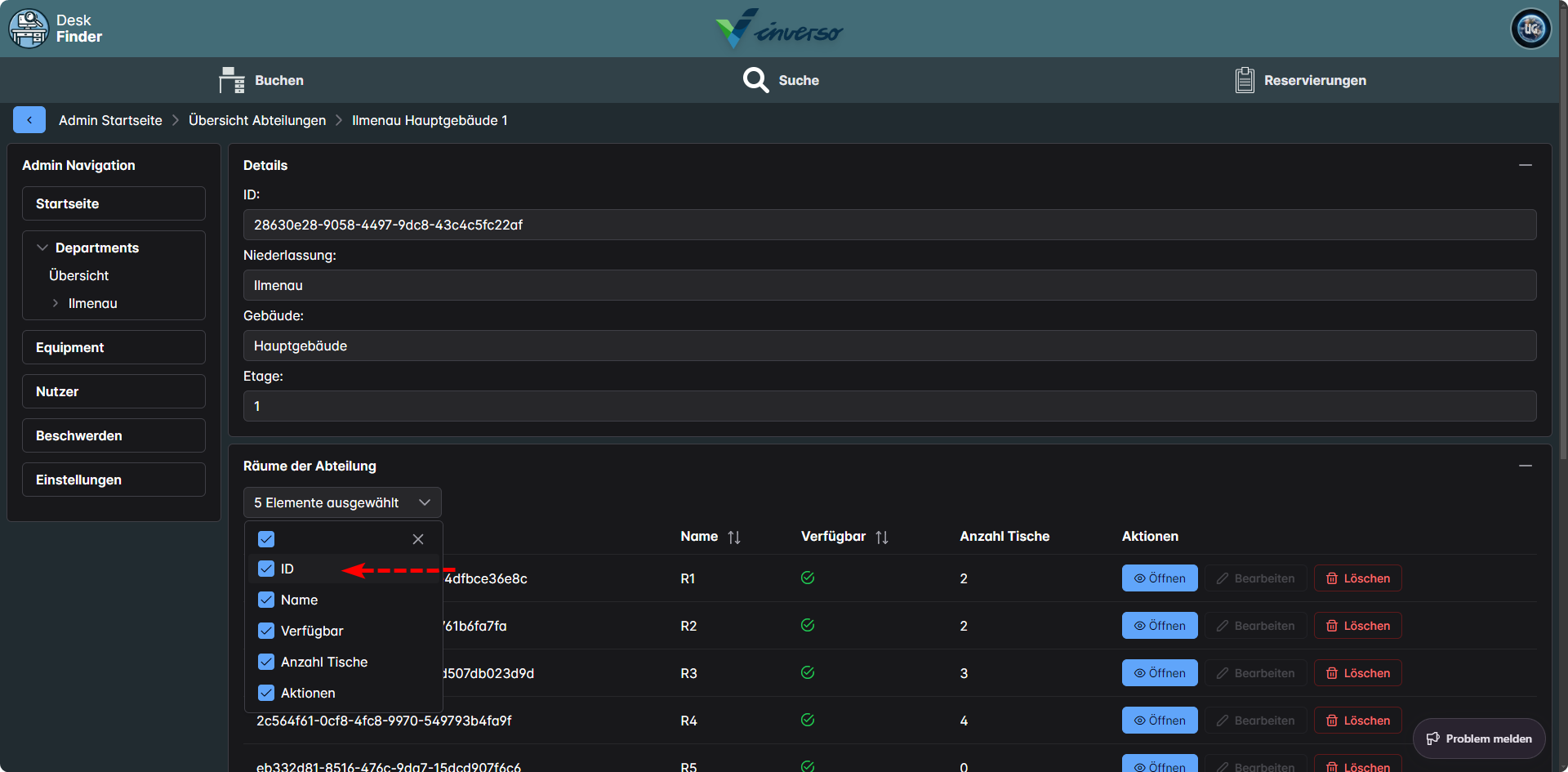
Task: Sort by Verfügbar column arrows
Action: (882, 537)
